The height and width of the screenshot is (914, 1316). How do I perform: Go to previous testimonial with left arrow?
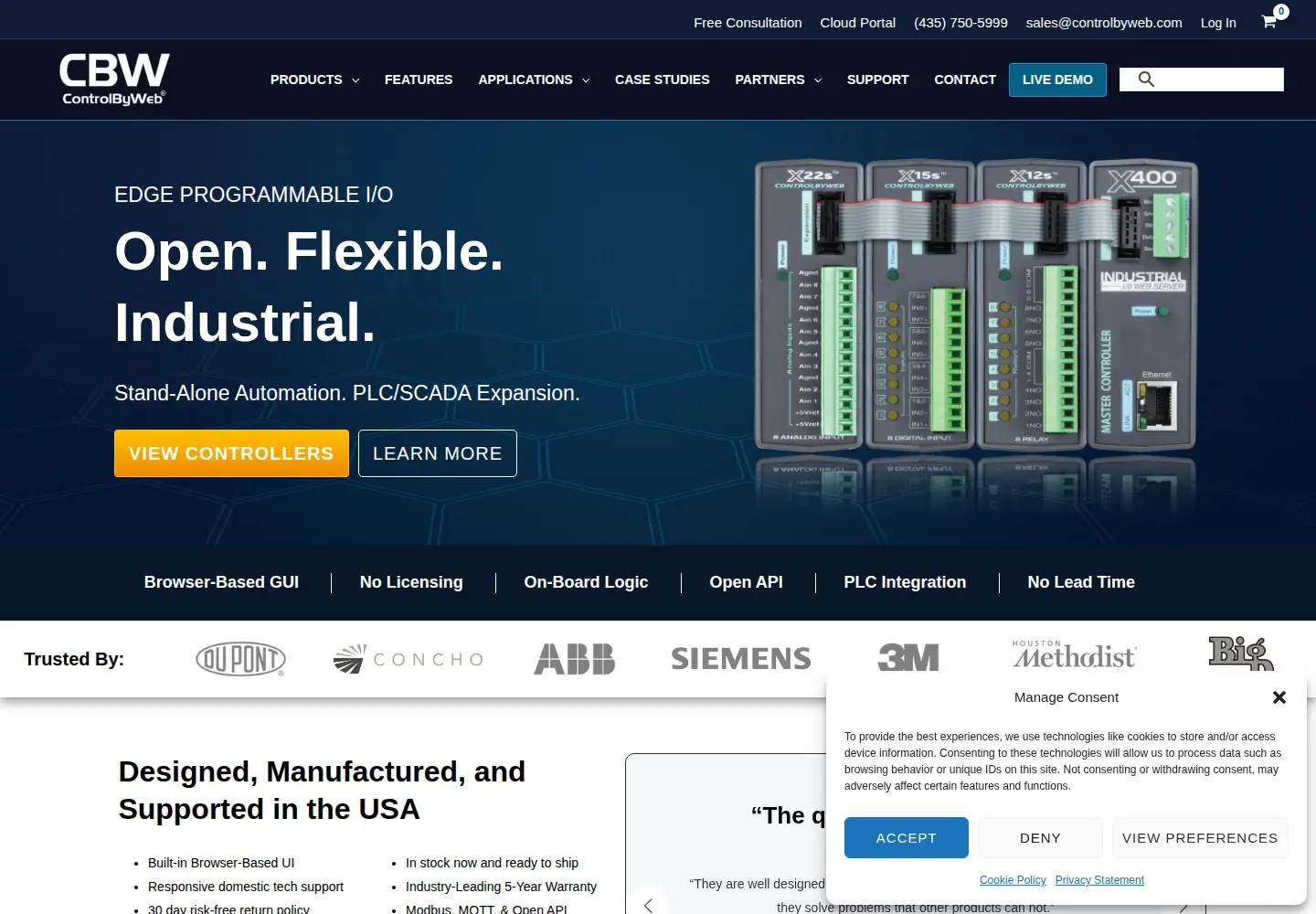(x=649, y=905)
